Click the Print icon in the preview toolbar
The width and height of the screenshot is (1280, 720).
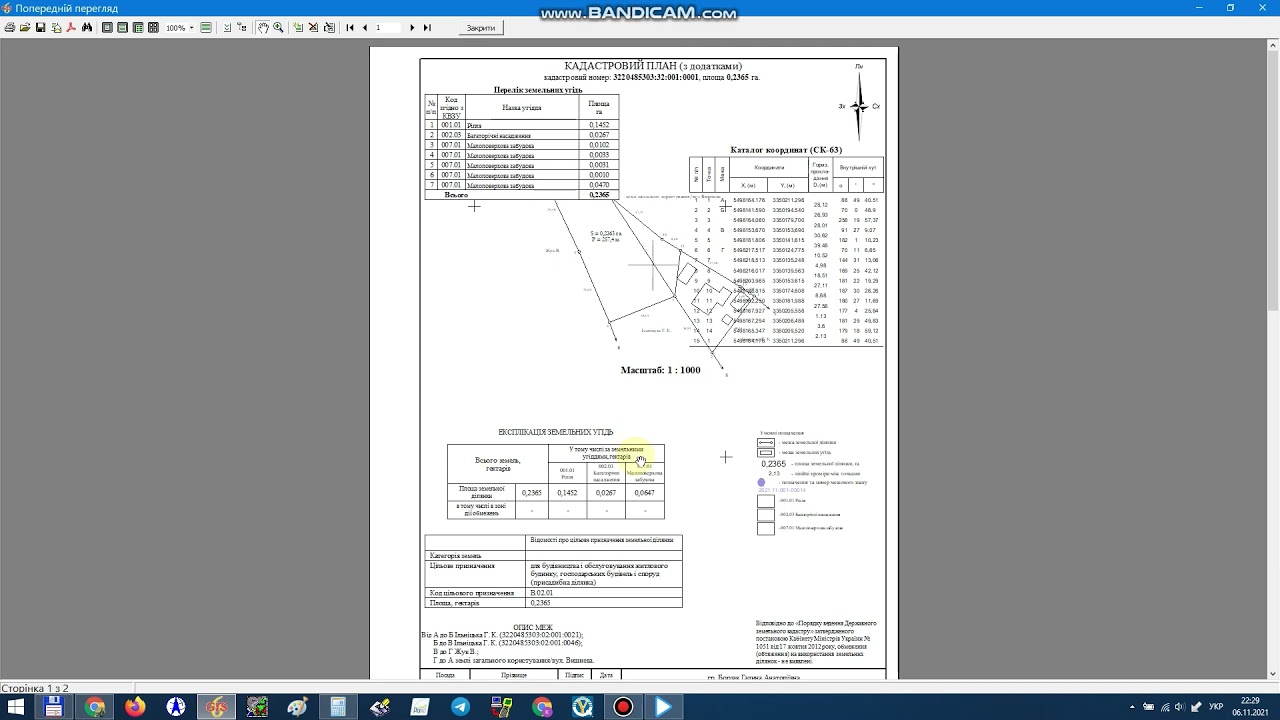(x=9, y=28)
